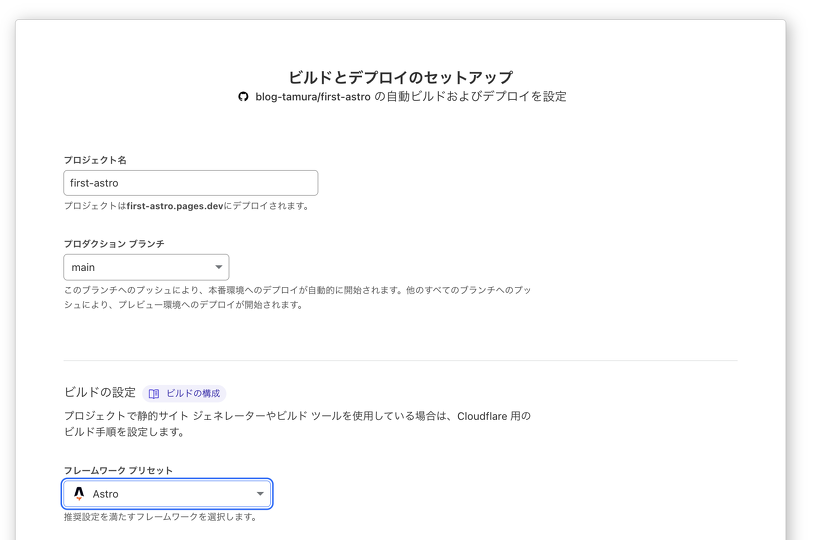This screenshot has width=820, height=540.
Task: Click the blog-tamura/first-astro repository text
Action: (x=313, y=97)
